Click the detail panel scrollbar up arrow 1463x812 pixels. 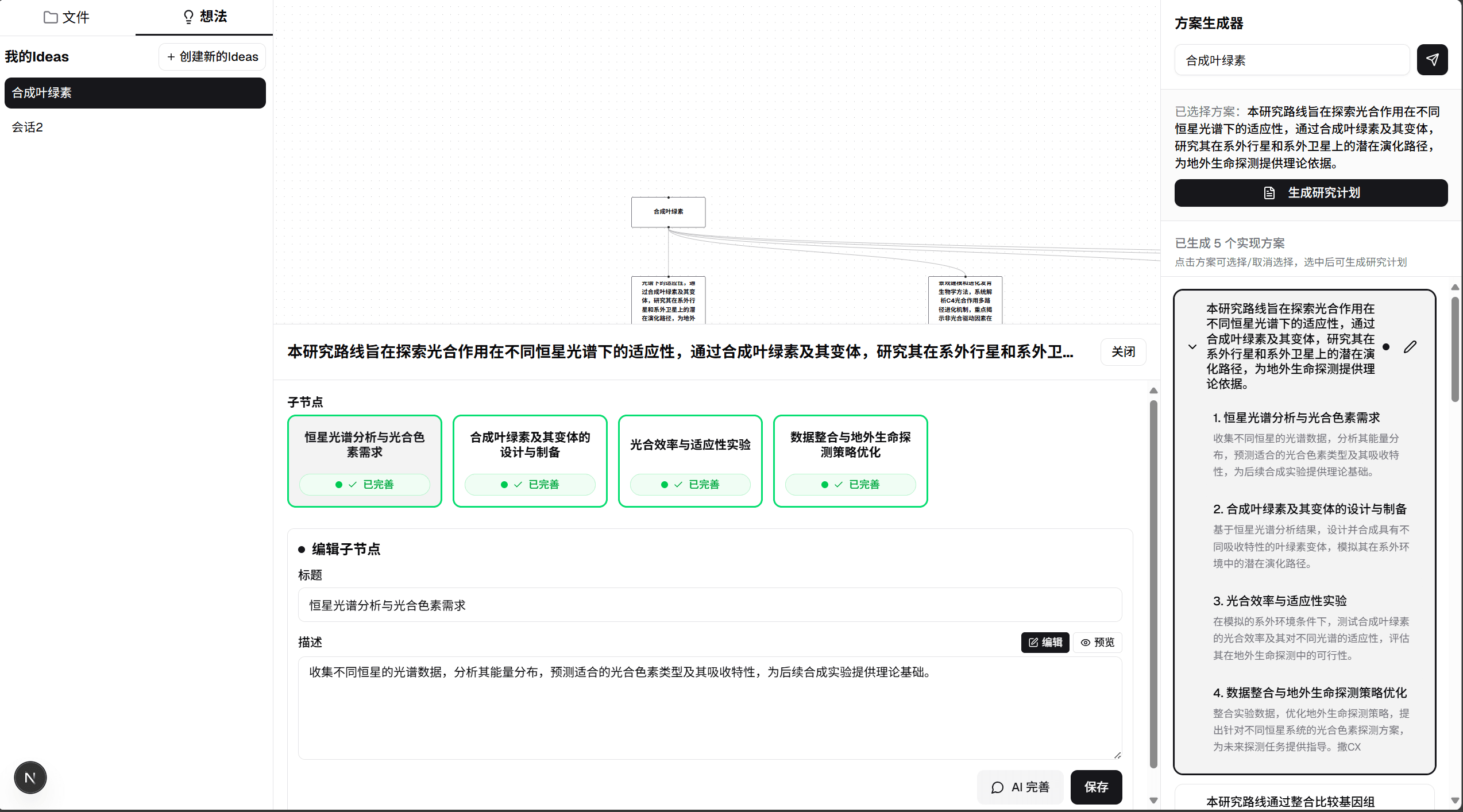pos(1153,390)
